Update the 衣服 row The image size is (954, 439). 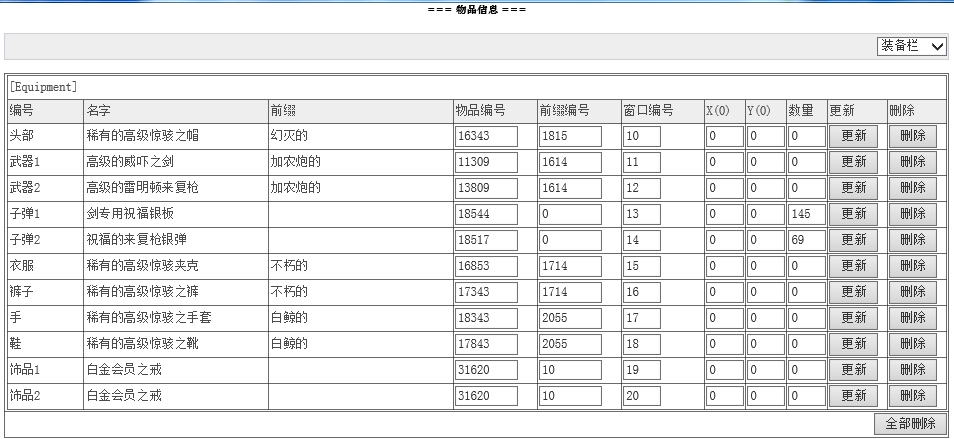[852, 266]
